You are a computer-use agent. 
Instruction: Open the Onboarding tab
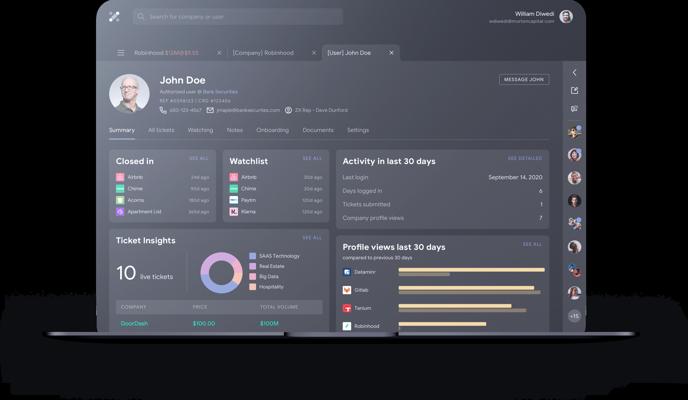[272, 130]
